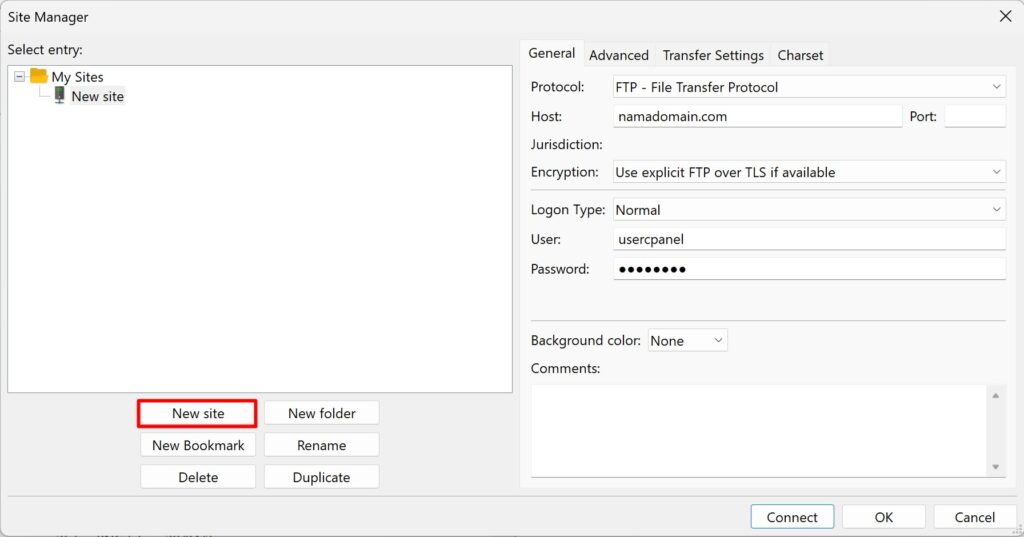Click the Comments scrollbar up arrow

pos(995,395)
